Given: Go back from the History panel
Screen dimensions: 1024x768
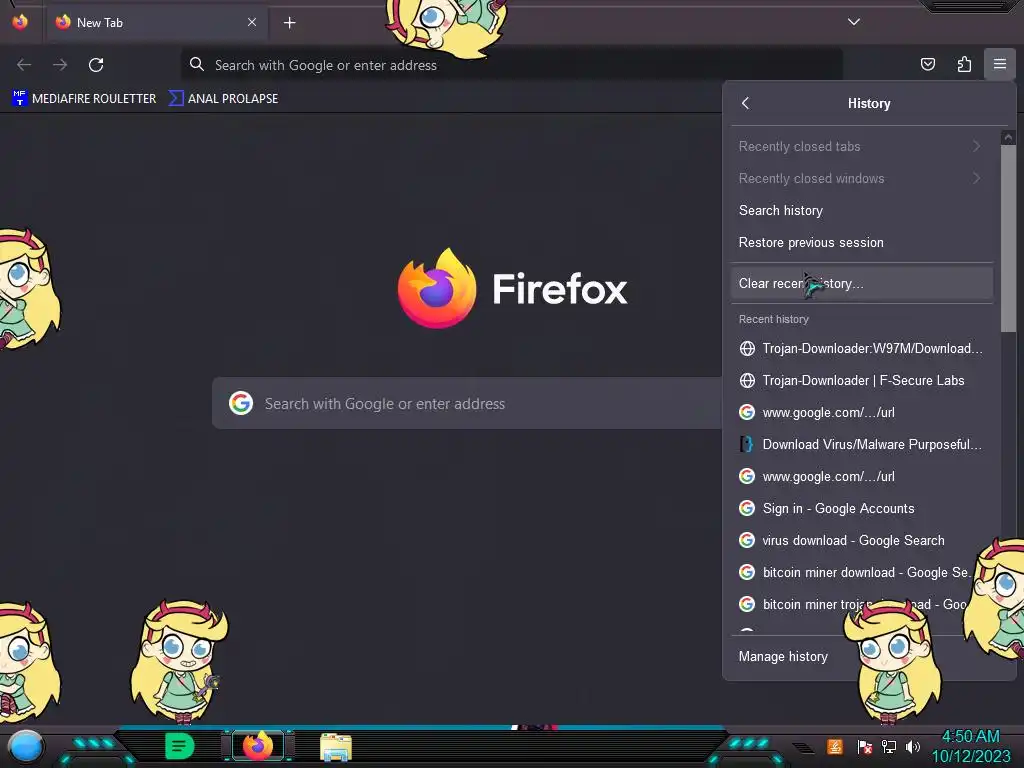Looking at the screenshot, I should pyautogui.click(x=746, y=103).
